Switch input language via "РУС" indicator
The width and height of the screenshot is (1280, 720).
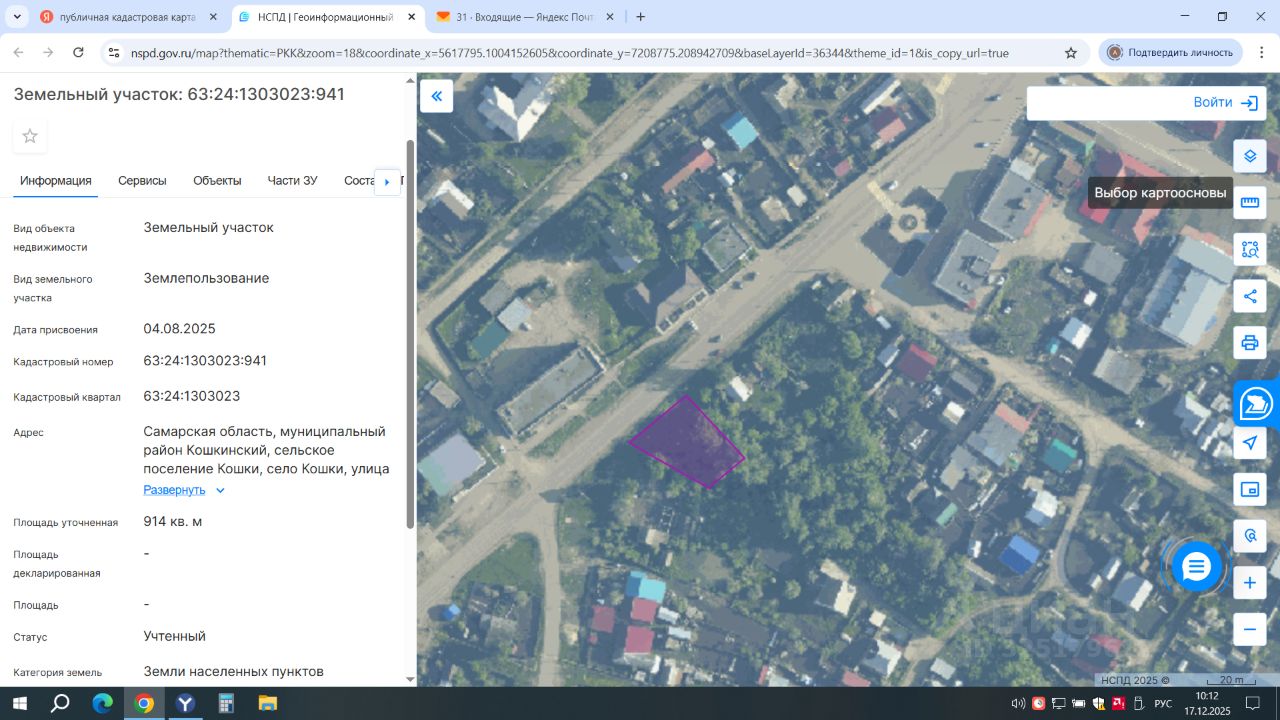pyautogui.click(x=1163, y=703)
